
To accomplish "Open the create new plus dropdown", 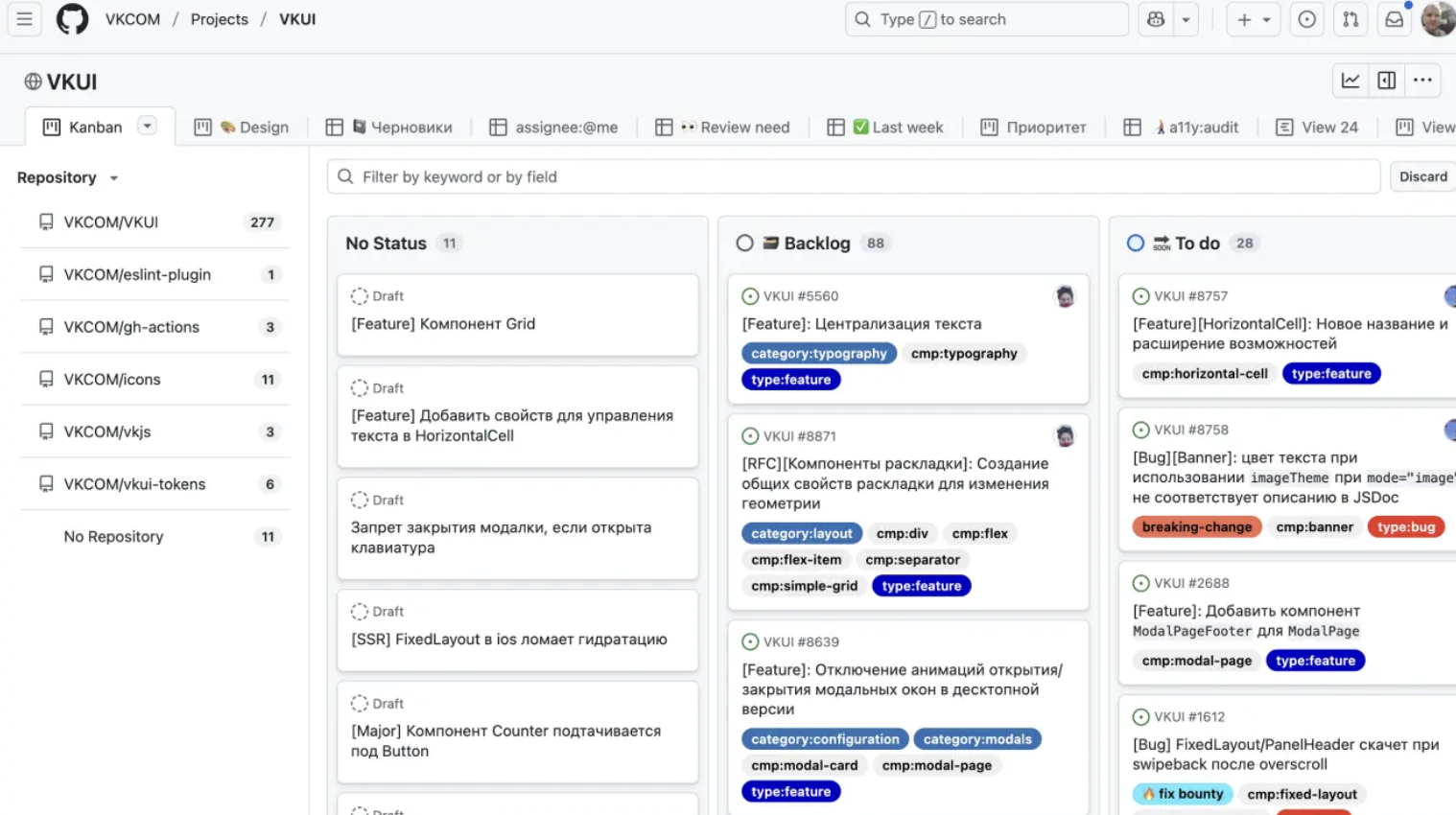I will 1253,19.
